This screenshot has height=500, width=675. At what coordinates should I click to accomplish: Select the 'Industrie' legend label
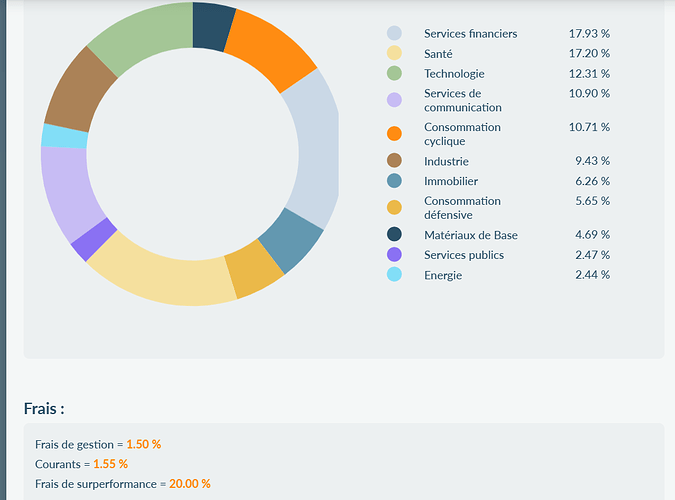click(x=446, y=161)
